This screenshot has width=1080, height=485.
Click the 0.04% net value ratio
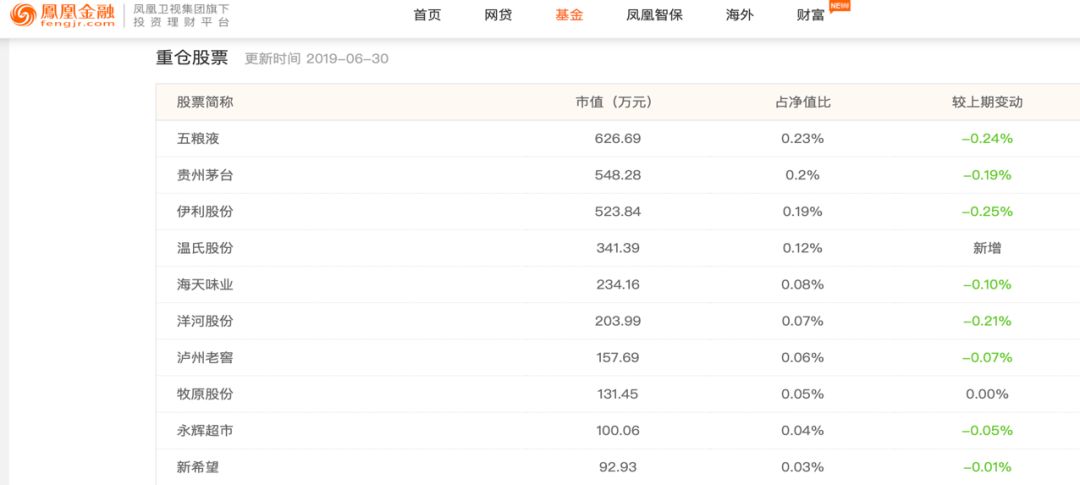click(x=802, y=431)
